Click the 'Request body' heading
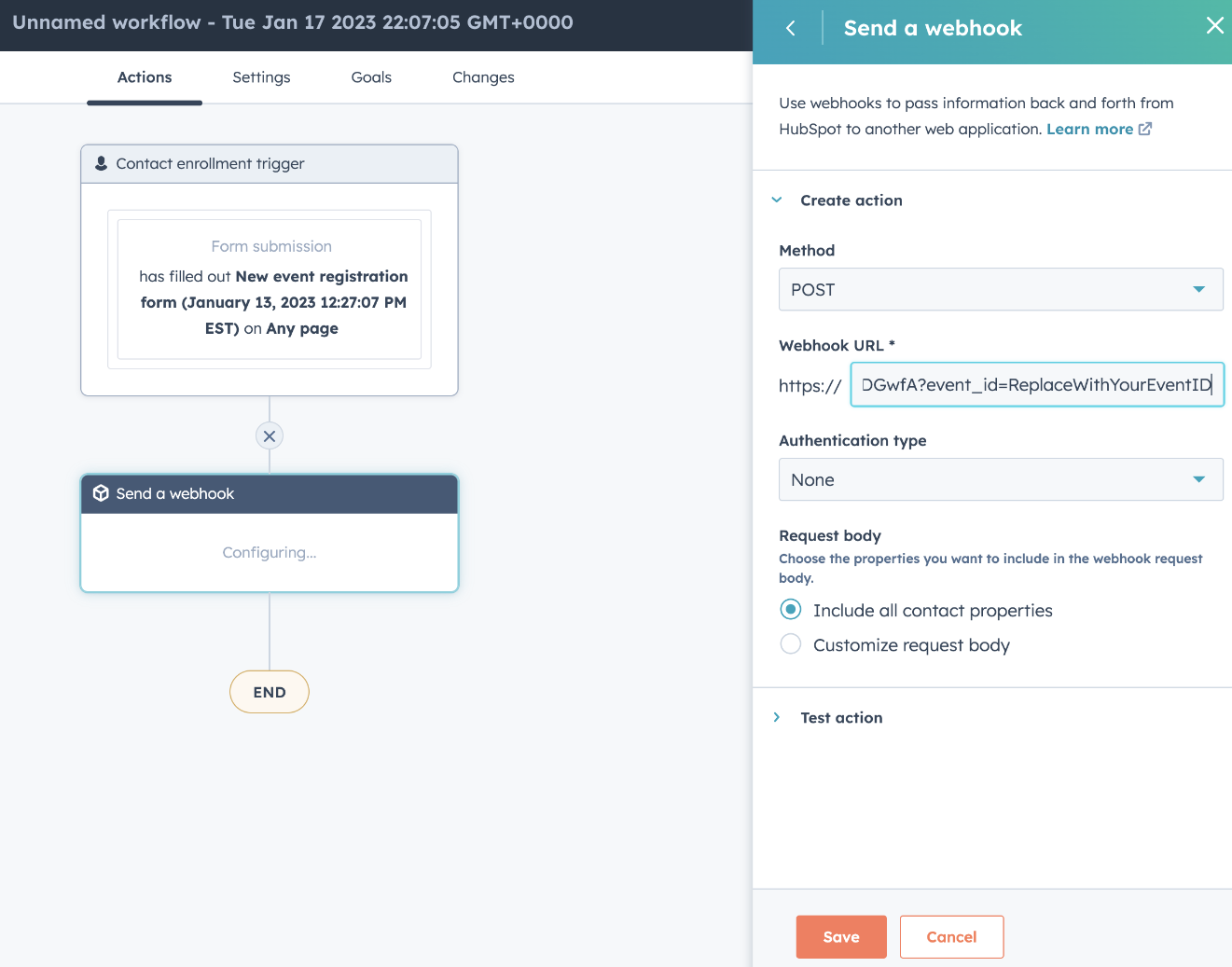Image resolution: width=1232 pixels, height=967 pixels. pos(830,535)
